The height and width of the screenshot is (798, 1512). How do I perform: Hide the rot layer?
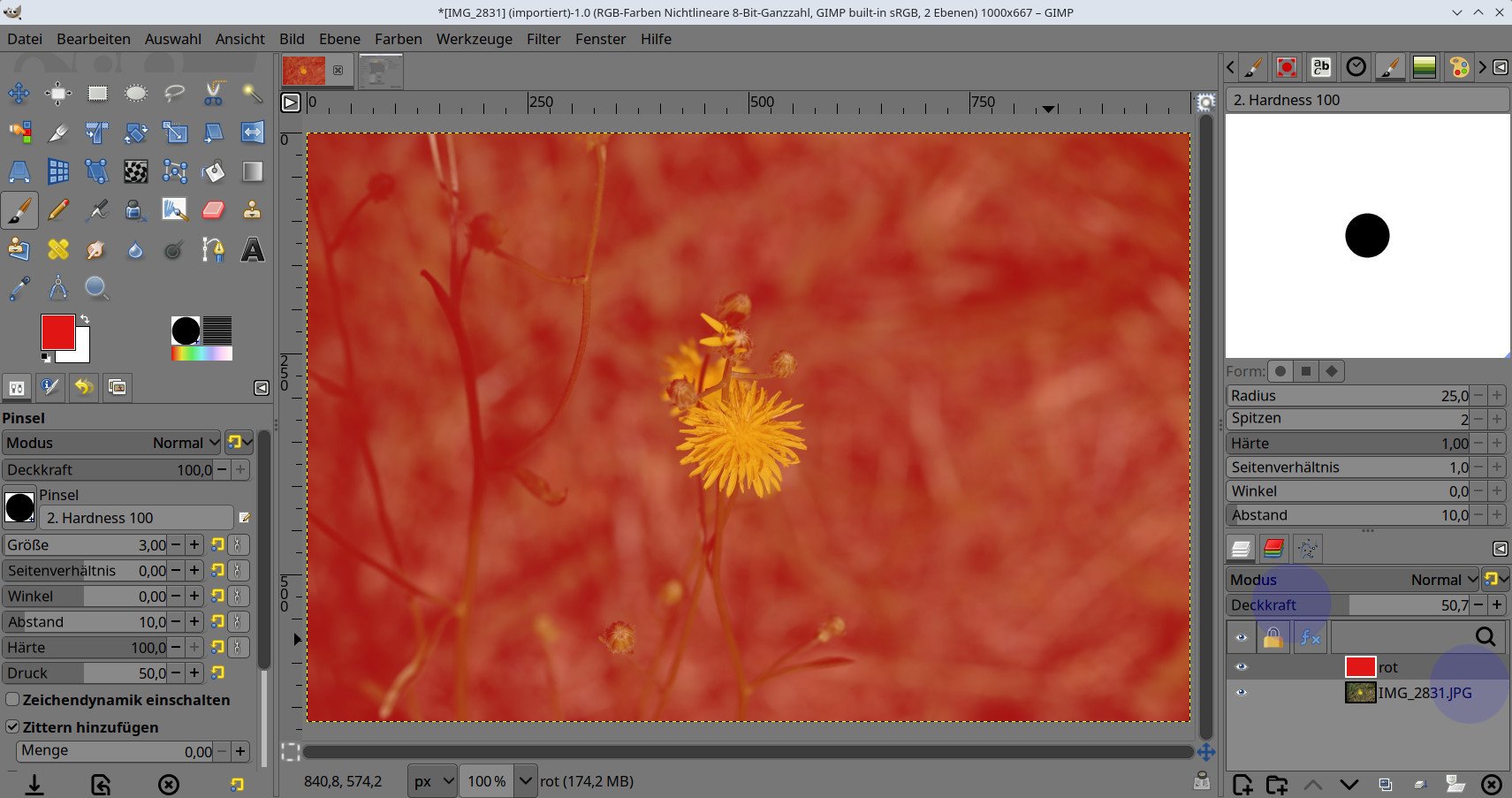click(1241, 667)
